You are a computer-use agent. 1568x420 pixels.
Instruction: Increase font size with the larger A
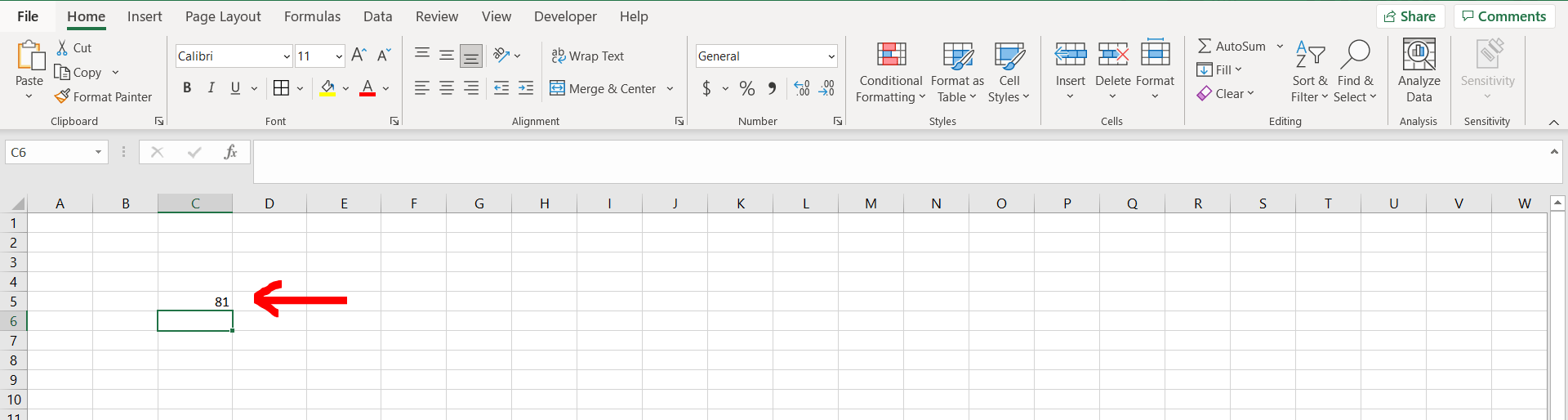point(359,56)
